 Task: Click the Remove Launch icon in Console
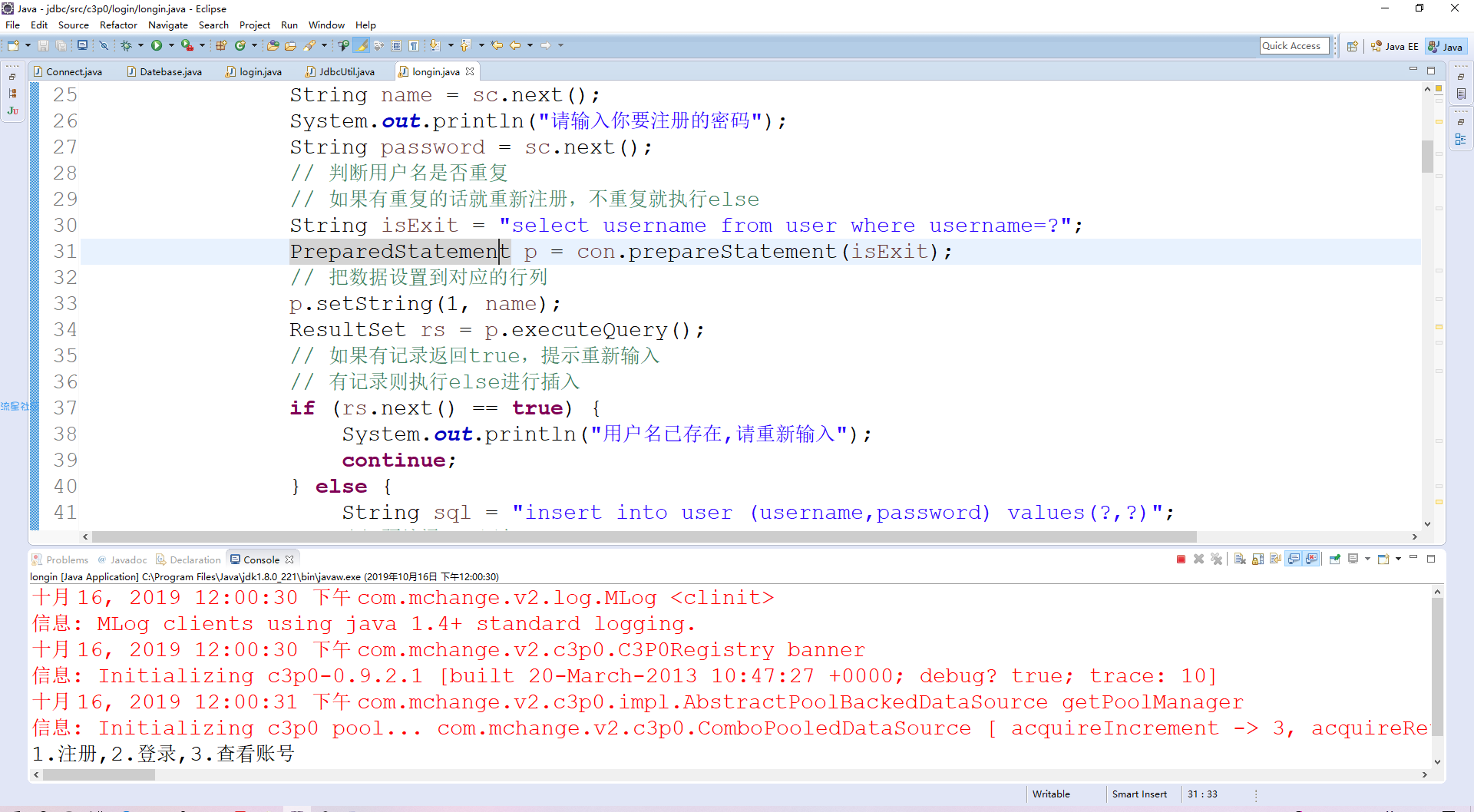pyautogui.click(x=1198, y=559)
